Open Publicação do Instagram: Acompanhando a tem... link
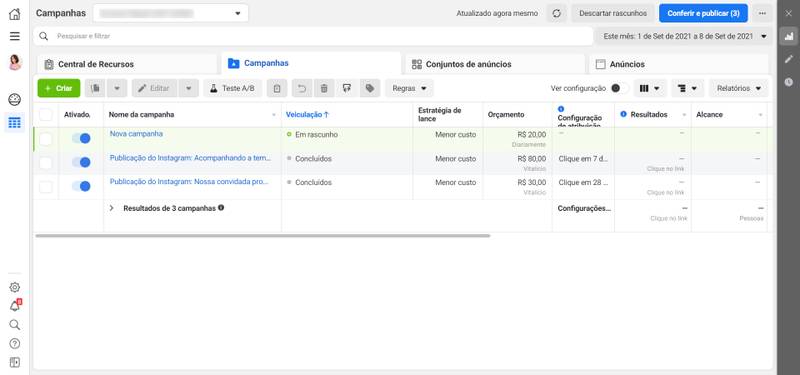Viewport: 800px width, 375px height. point(190,158)
